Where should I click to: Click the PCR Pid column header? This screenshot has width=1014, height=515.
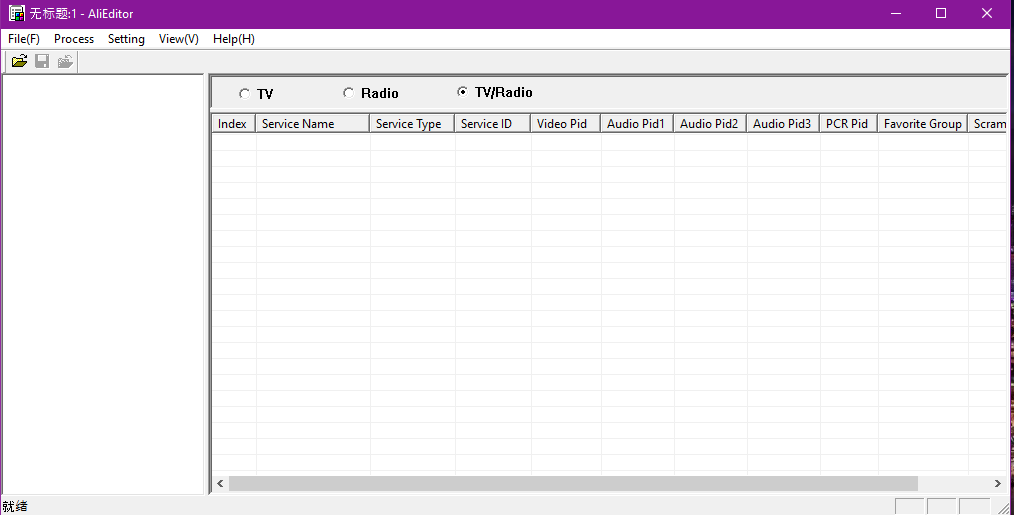click(x=848, y=124)
